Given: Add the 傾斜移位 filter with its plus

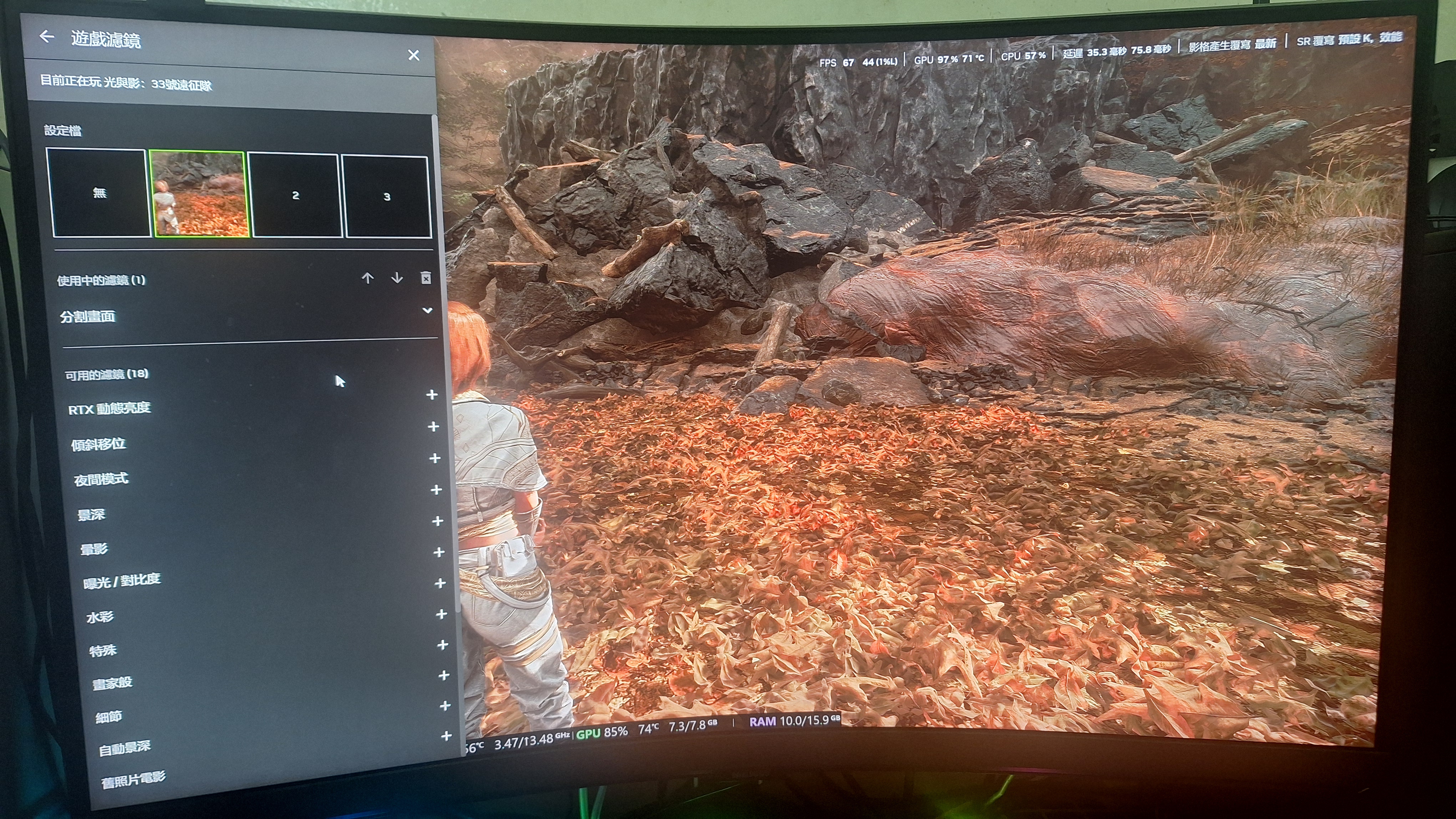Looking at the screenshot, I should (434, 427).
